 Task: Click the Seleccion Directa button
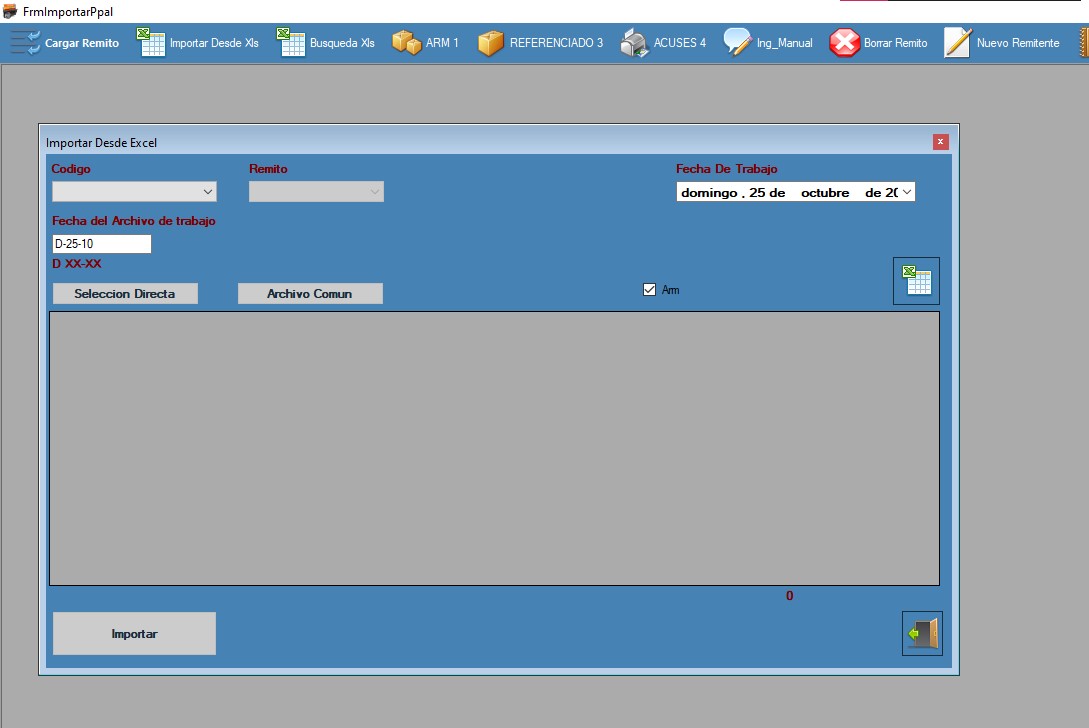tap(125, 293)
